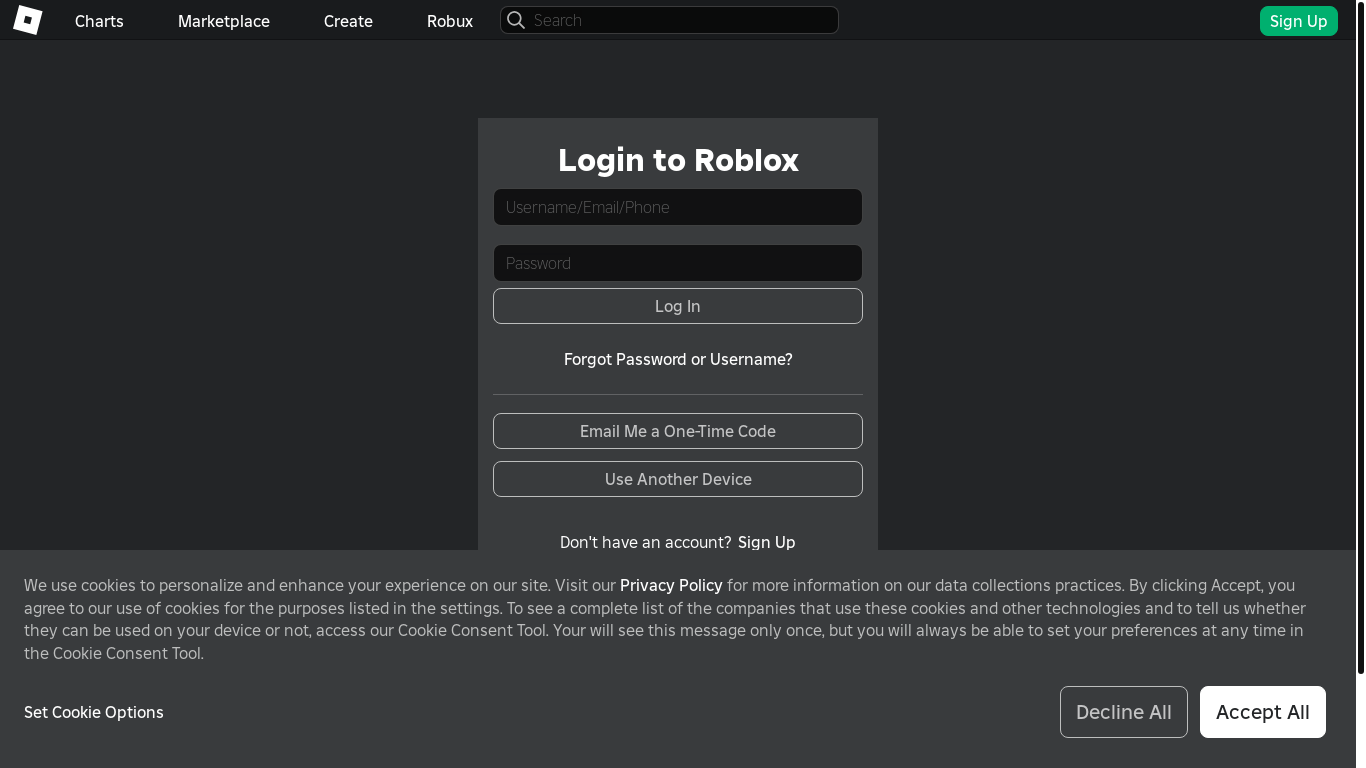Open the Robux nav item
Viewport: 1366px width, 768px height.
point(450,21)
